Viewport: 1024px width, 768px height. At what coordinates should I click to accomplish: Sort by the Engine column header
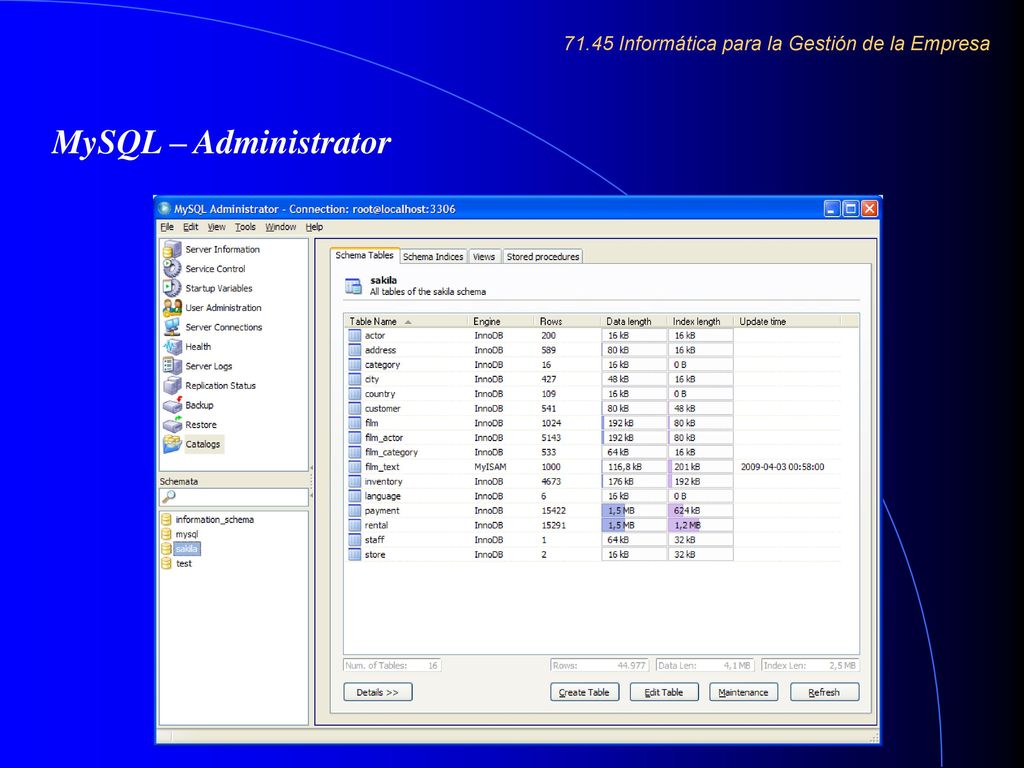point(501,321)
